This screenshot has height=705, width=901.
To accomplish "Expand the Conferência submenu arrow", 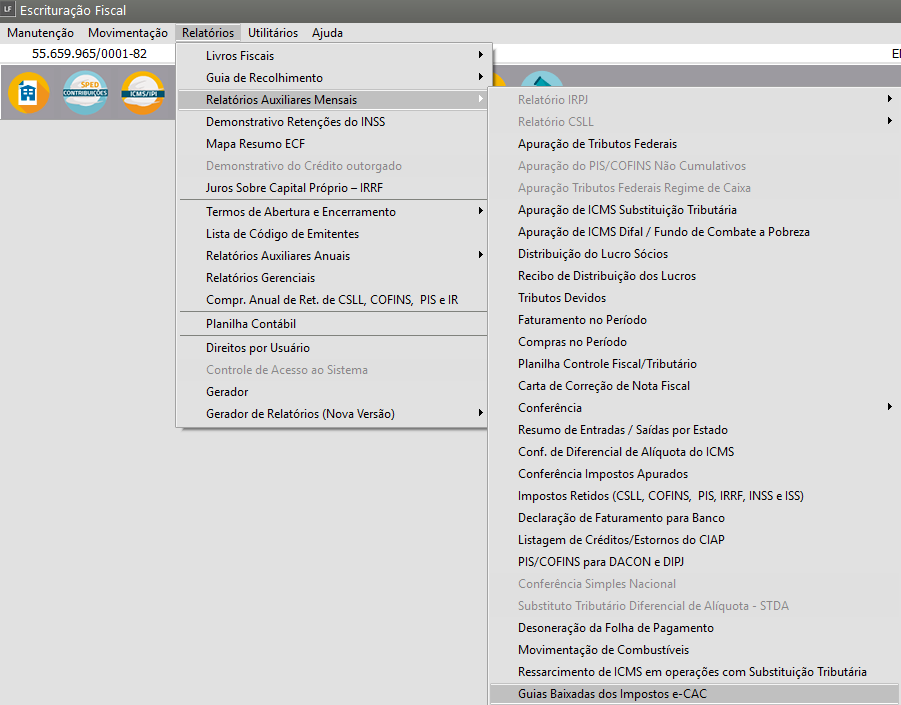I will pyautogui.click(x=888, y=408).
